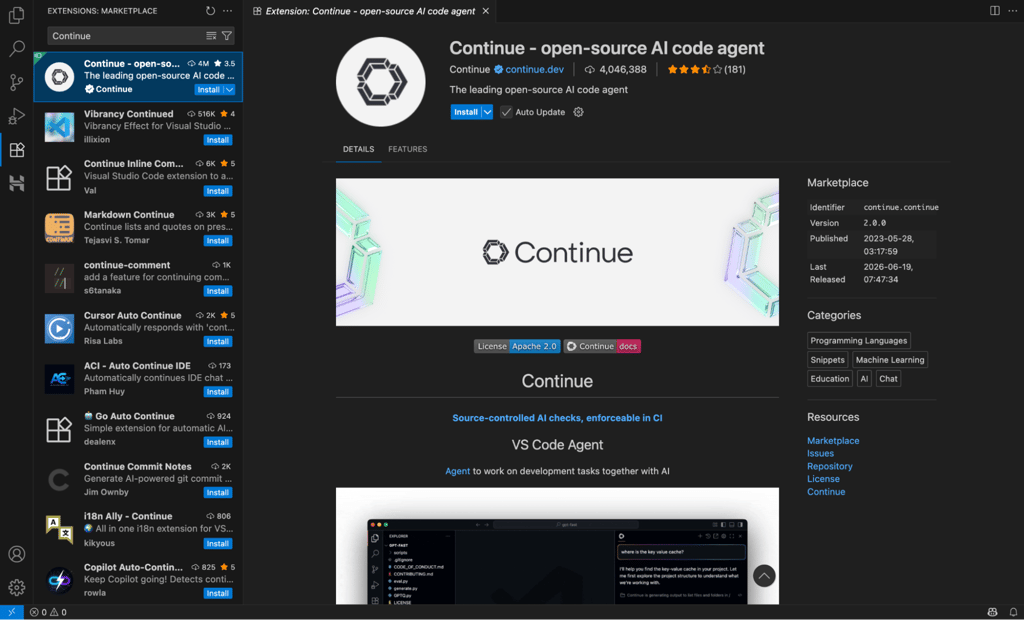
Task: Toggle the Auto Update checkbox
Action: (506, 112)
